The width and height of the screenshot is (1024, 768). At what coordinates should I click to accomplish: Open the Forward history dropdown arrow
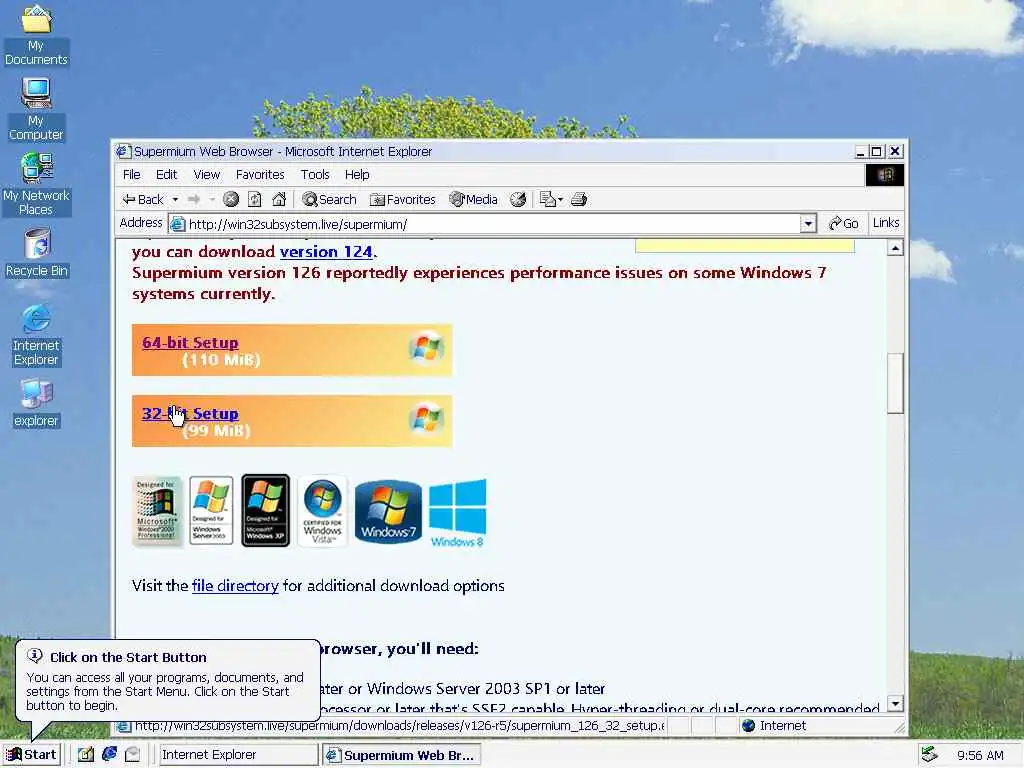pos(212,199)
